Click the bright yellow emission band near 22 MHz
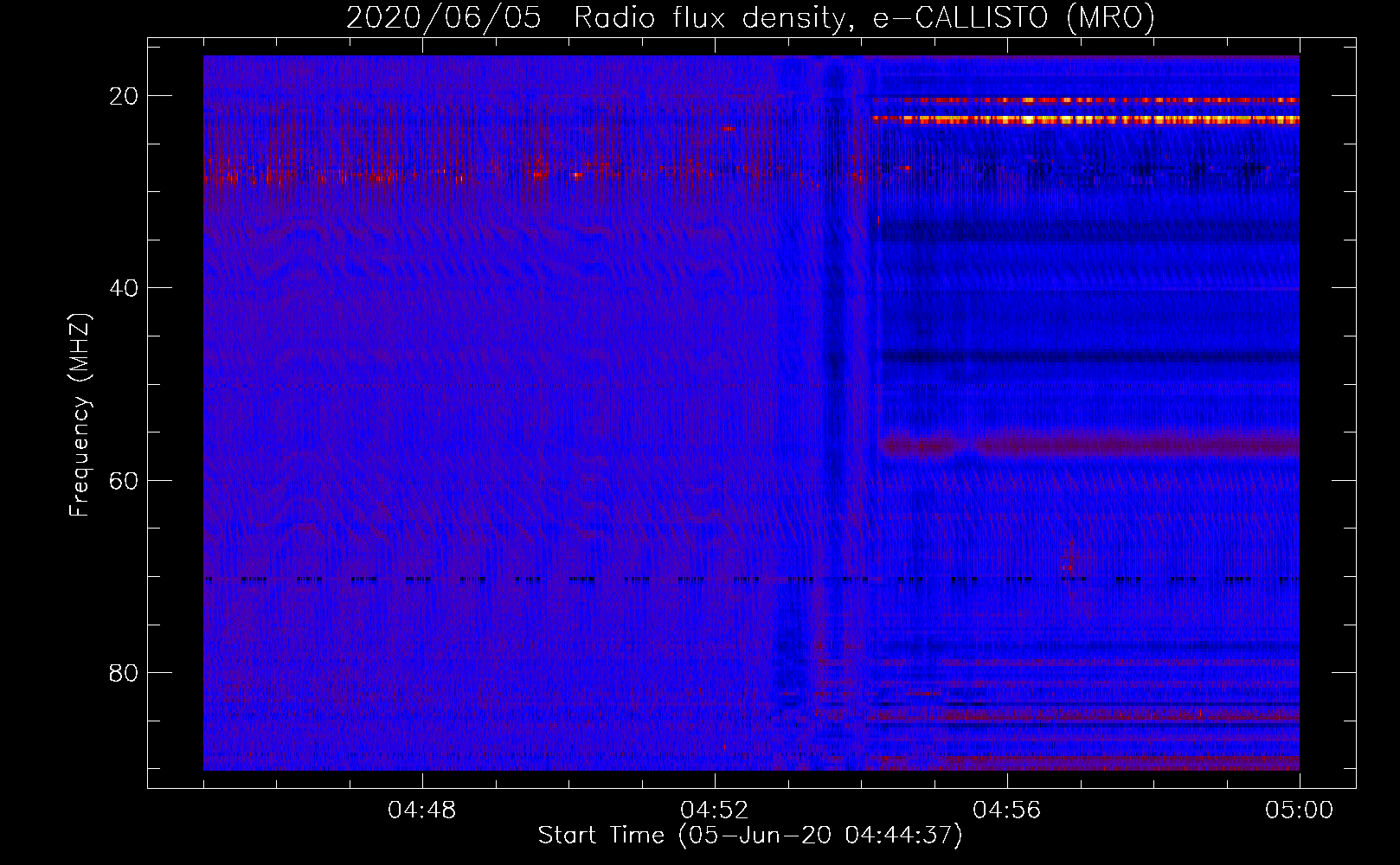The height and width of the screenshot is (865, 1400). pyautogui.click(x=1086, y=119)
